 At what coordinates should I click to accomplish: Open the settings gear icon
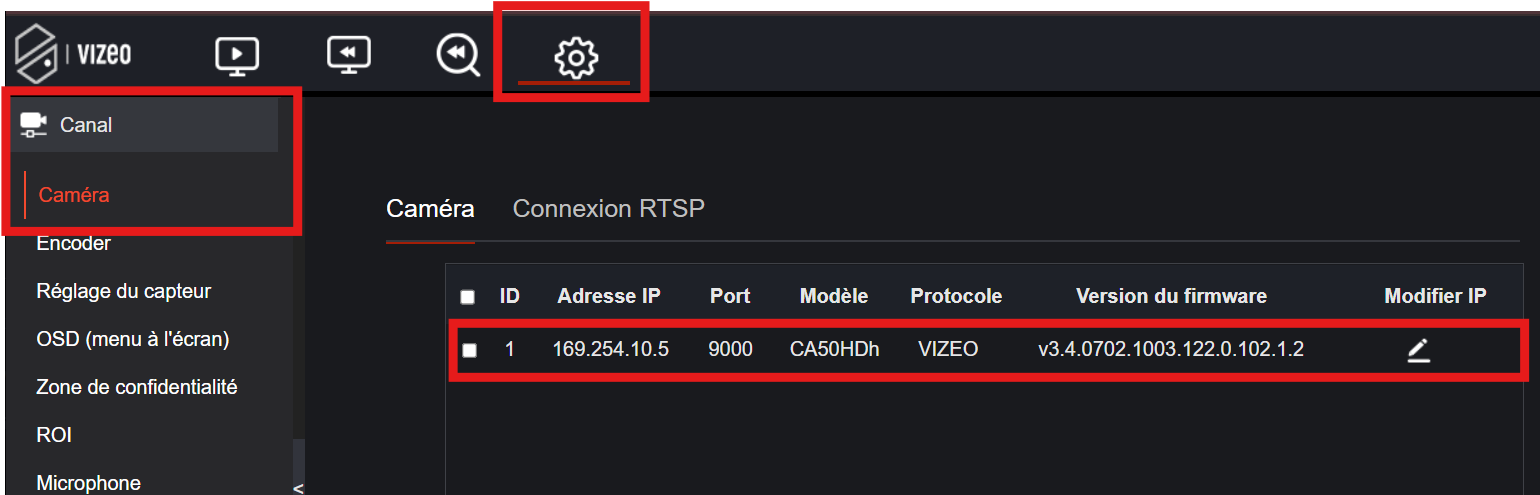pos(575,57)
